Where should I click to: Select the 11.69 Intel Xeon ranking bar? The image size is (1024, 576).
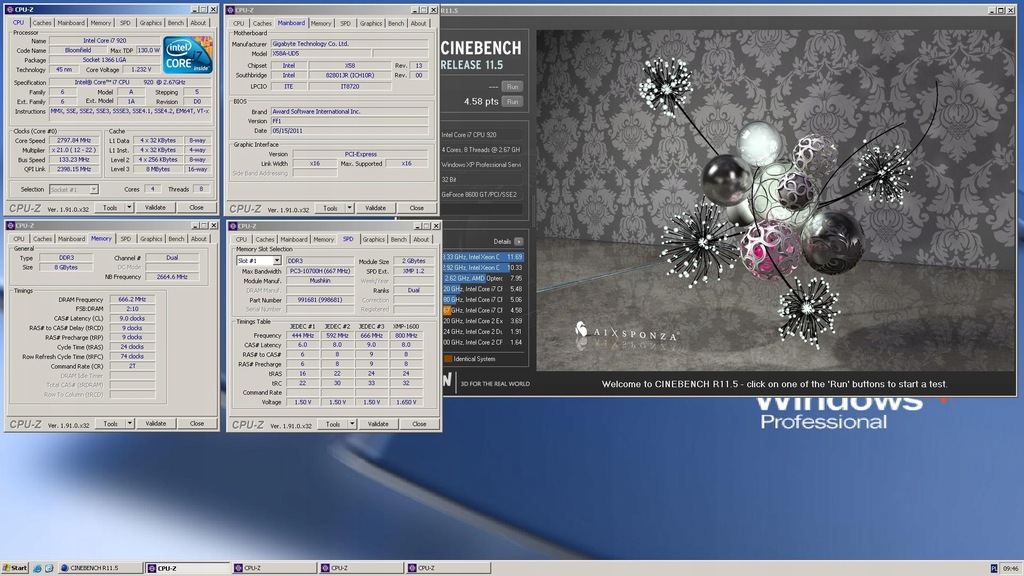[x=483, y=257]
